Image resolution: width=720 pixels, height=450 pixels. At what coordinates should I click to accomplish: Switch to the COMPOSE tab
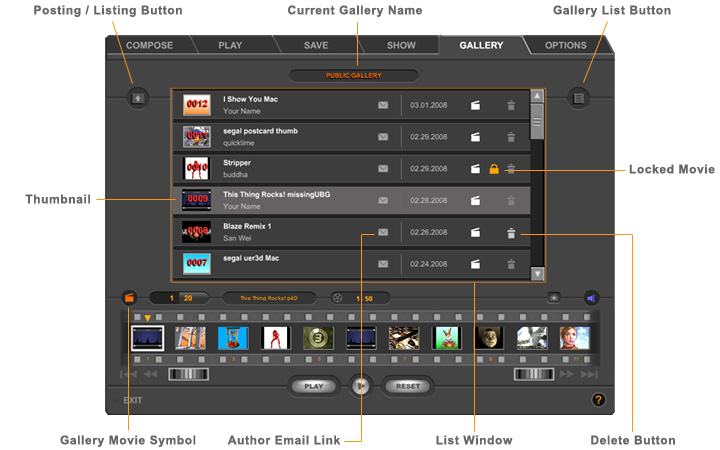tap(149, 46)
